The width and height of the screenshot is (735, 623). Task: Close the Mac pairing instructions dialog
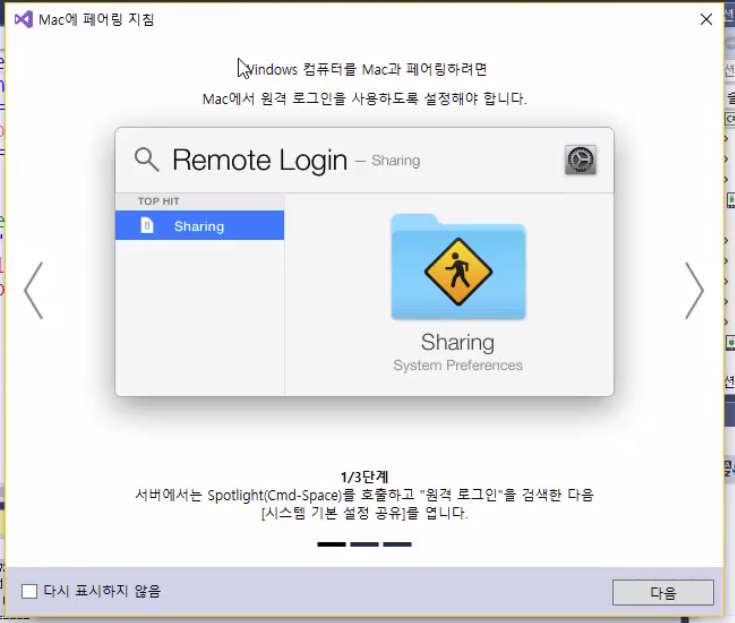pos(706,19)
